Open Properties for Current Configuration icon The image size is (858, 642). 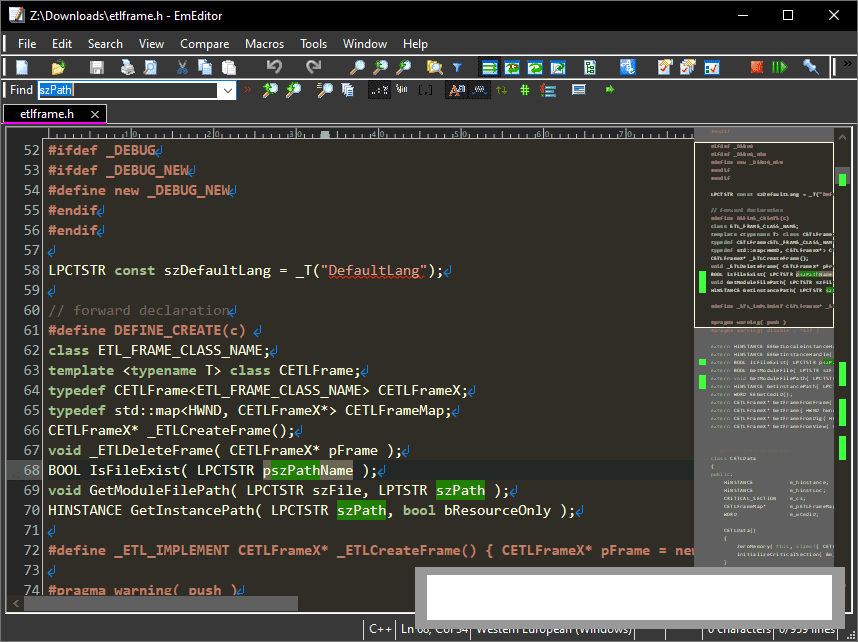coord(665,67)
